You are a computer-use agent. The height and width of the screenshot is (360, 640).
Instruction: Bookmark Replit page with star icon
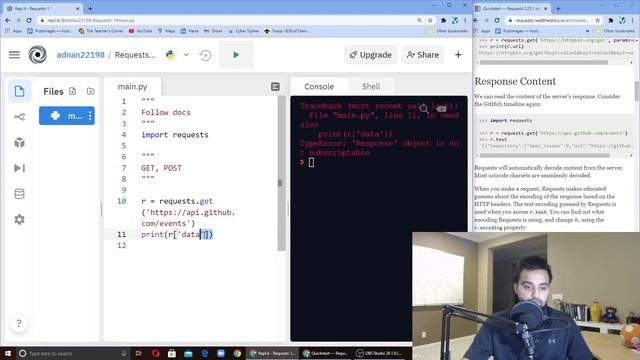pyautogui.click(x=430, y=20)
